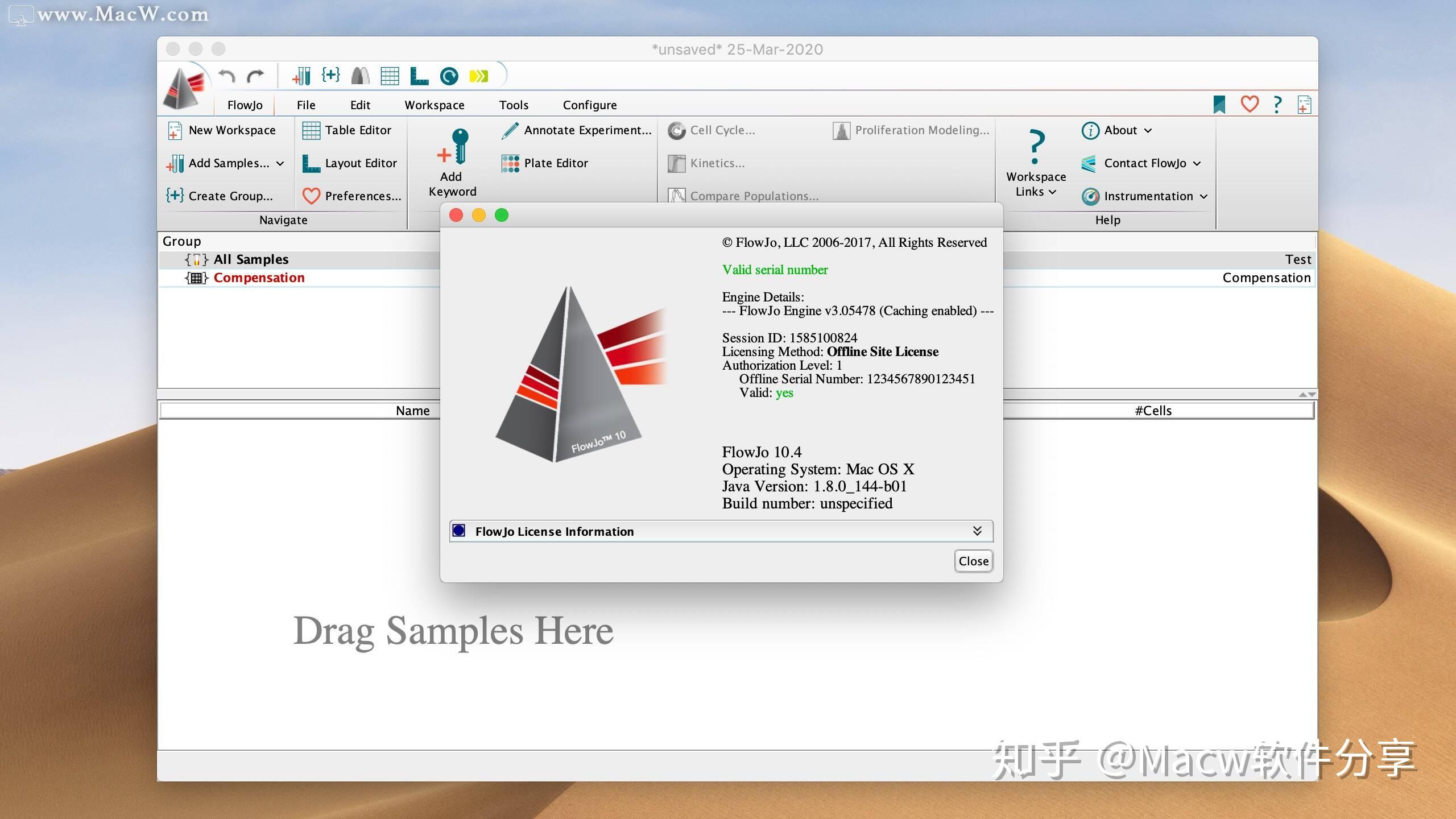Select the Compensation tree item

tap(258, 277)
